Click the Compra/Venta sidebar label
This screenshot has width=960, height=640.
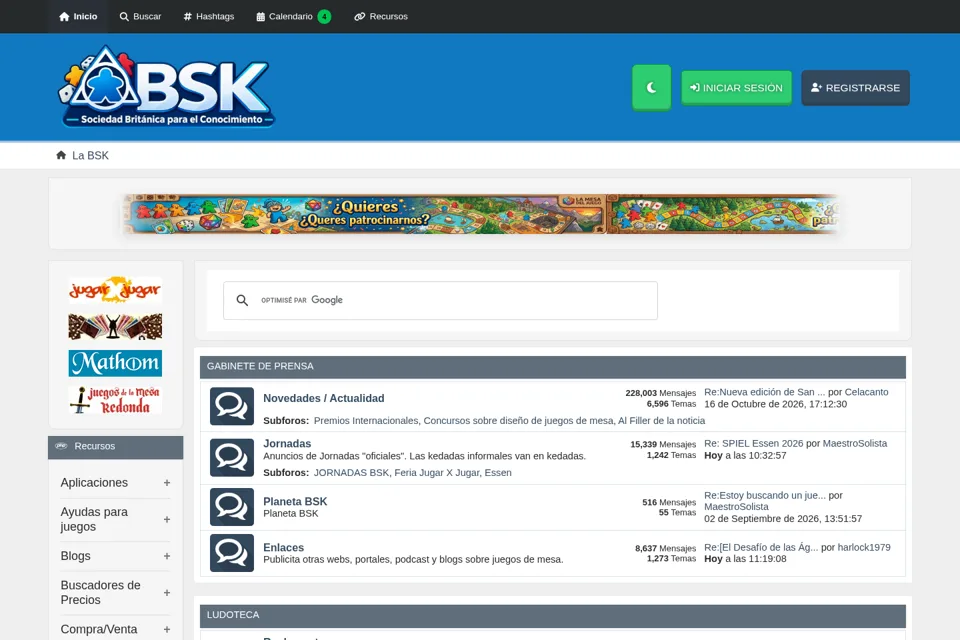coord(99,630)
